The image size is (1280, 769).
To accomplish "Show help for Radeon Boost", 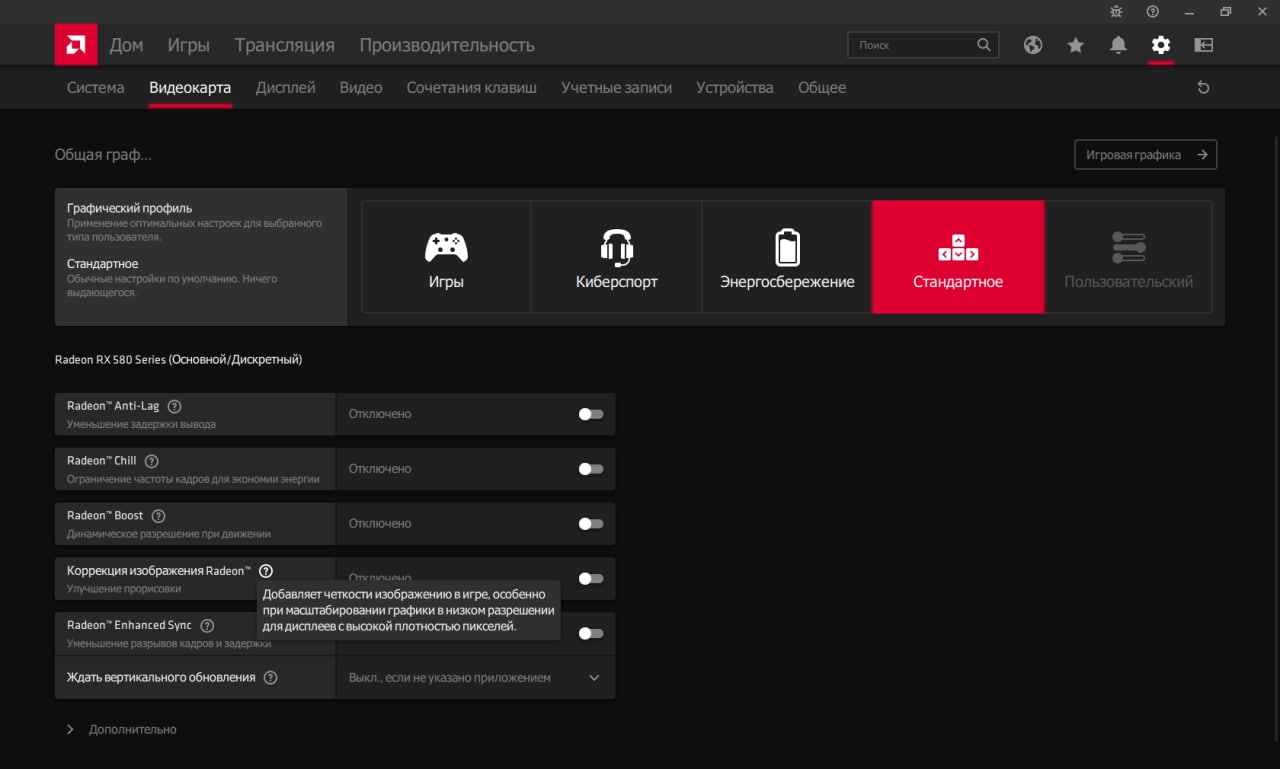I will pyautogui.click(x=158, y=516).
